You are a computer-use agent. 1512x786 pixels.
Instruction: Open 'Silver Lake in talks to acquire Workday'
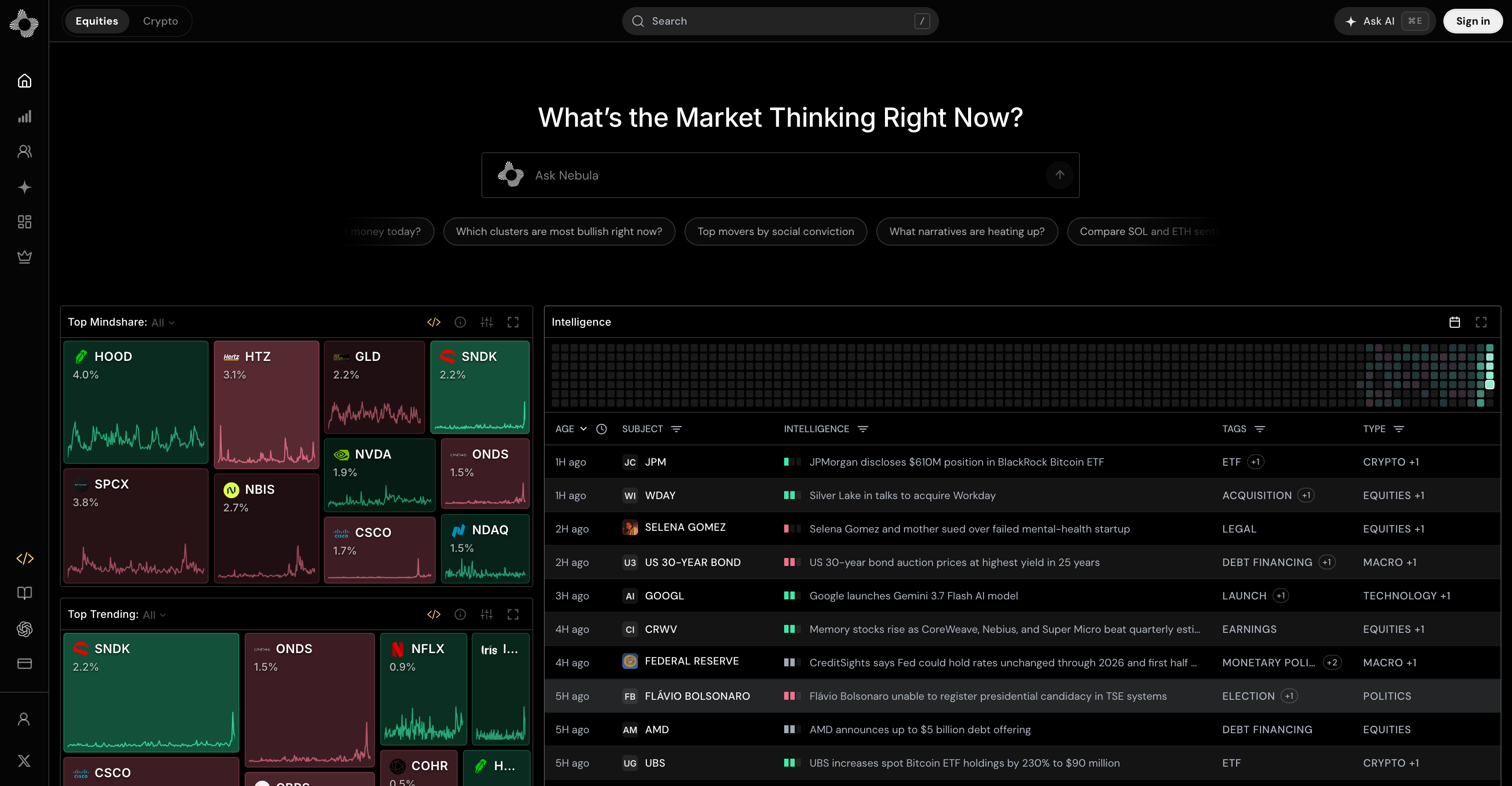[x=902, y=496]
